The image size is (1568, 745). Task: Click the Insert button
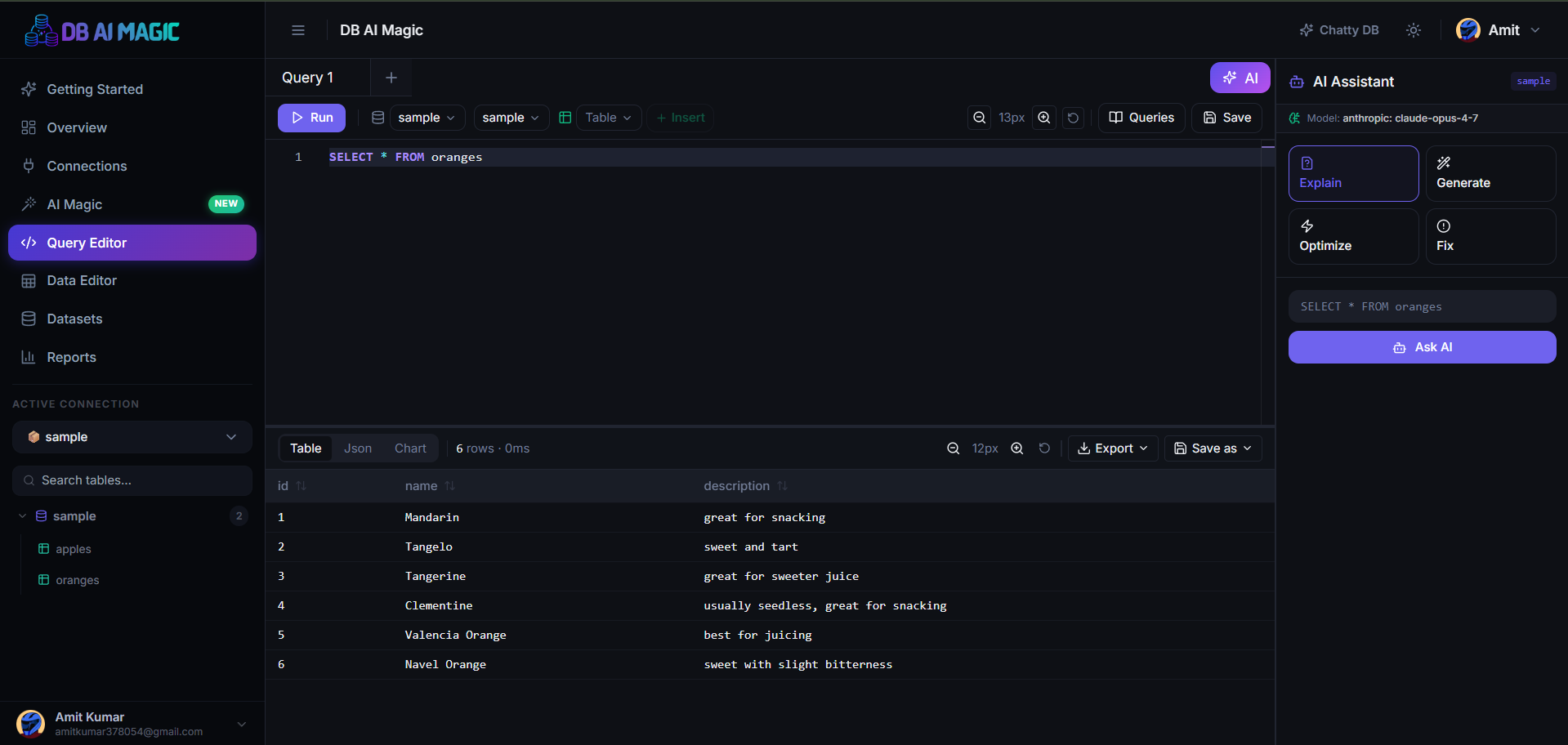(681, 118)
